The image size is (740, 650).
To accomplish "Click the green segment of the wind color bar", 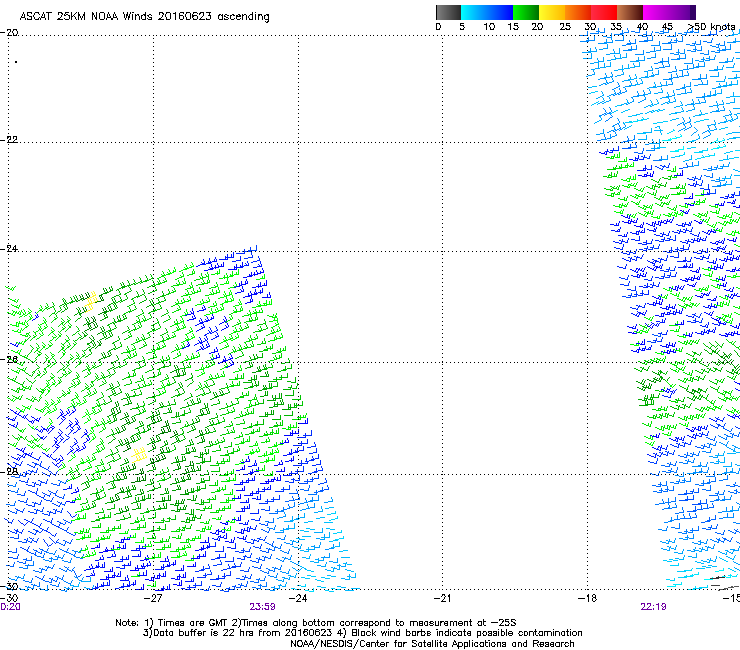I will click(x=526, y=12).
